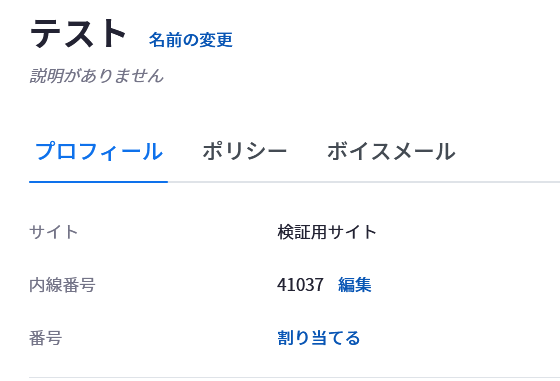Click the blue underline below プロフィール
The image size is (560, 381).
[x=99, y=182]
